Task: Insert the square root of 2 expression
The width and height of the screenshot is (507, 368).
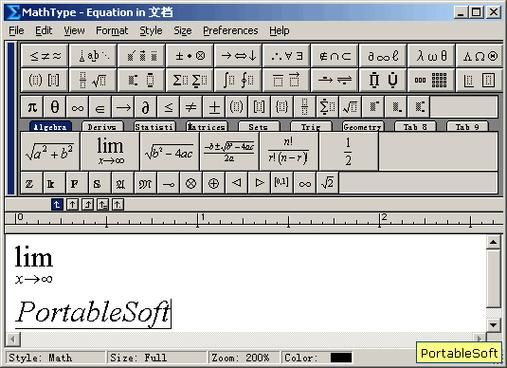Action: (x=327, y=183)
